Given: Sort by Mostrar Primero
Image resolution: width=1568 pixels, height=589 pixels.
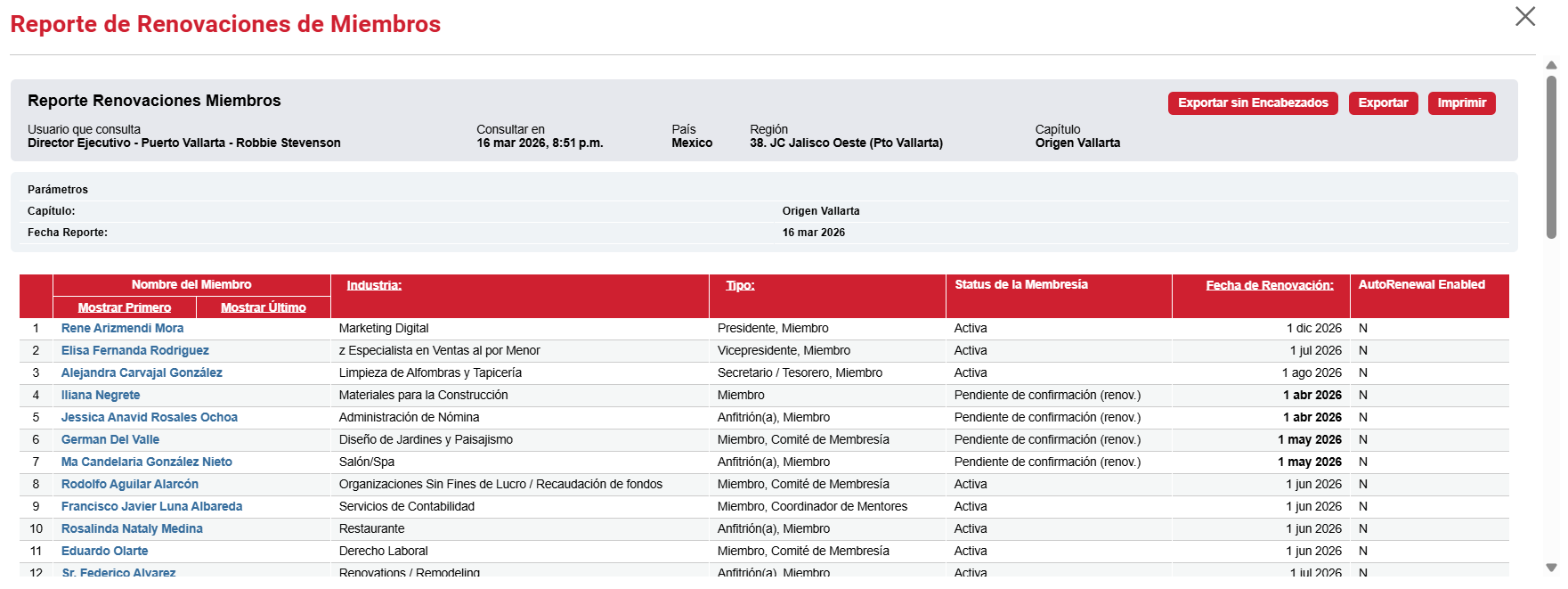Looking at the screenshot, I should click(124, 307).
